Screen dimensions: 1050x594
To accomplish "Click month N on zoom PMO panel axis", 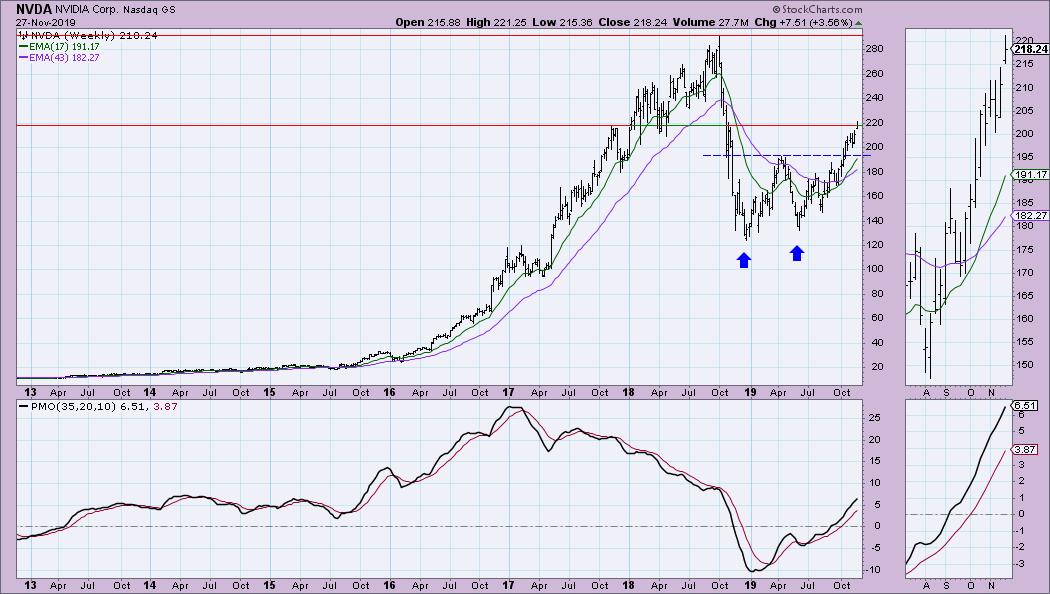I will coord(993,585).
